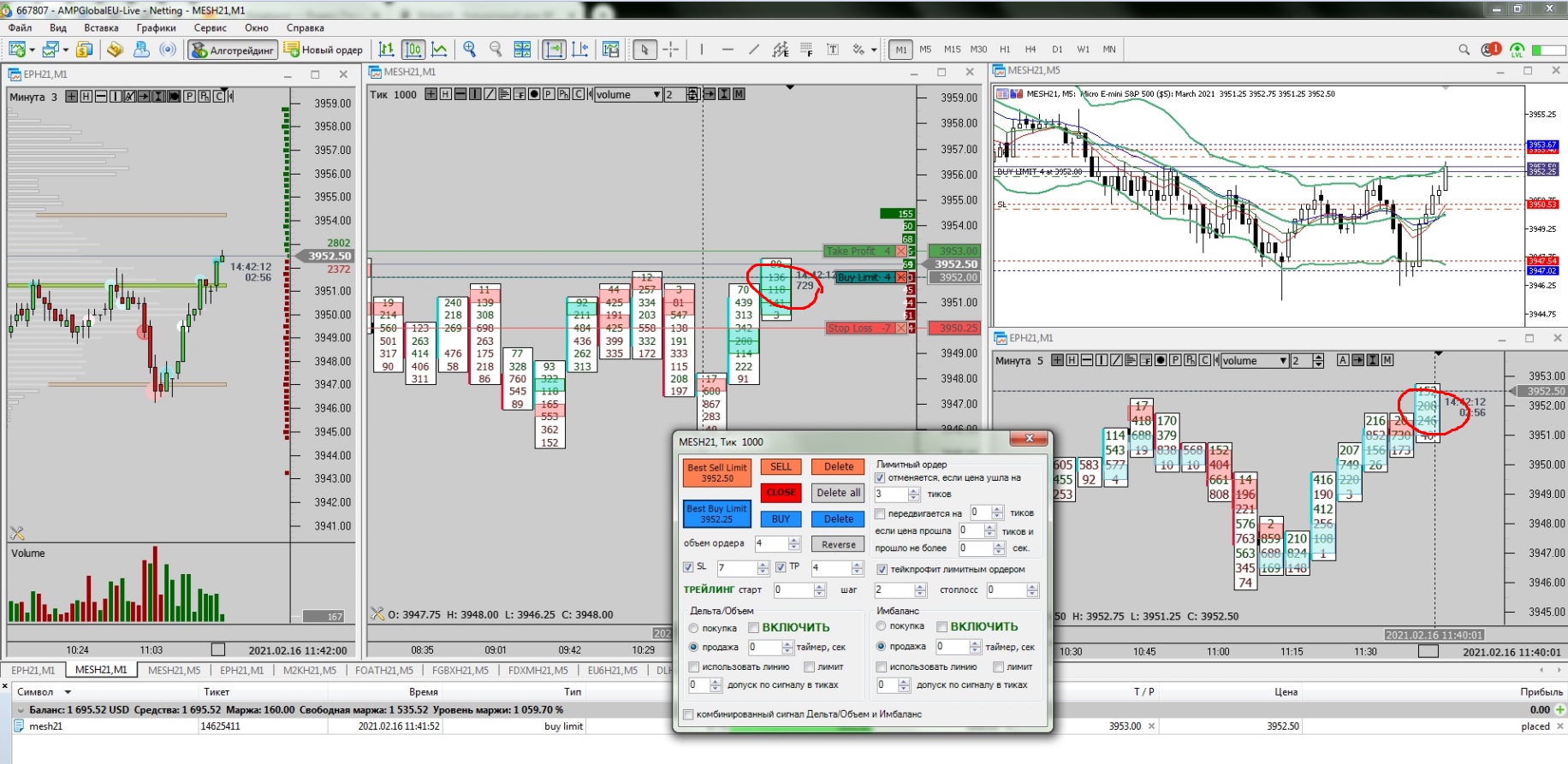Click the M icon in MESH21,M1 tick chart toolbar
The height and width of the screenshot is (764, 1568).
(739, 94)
